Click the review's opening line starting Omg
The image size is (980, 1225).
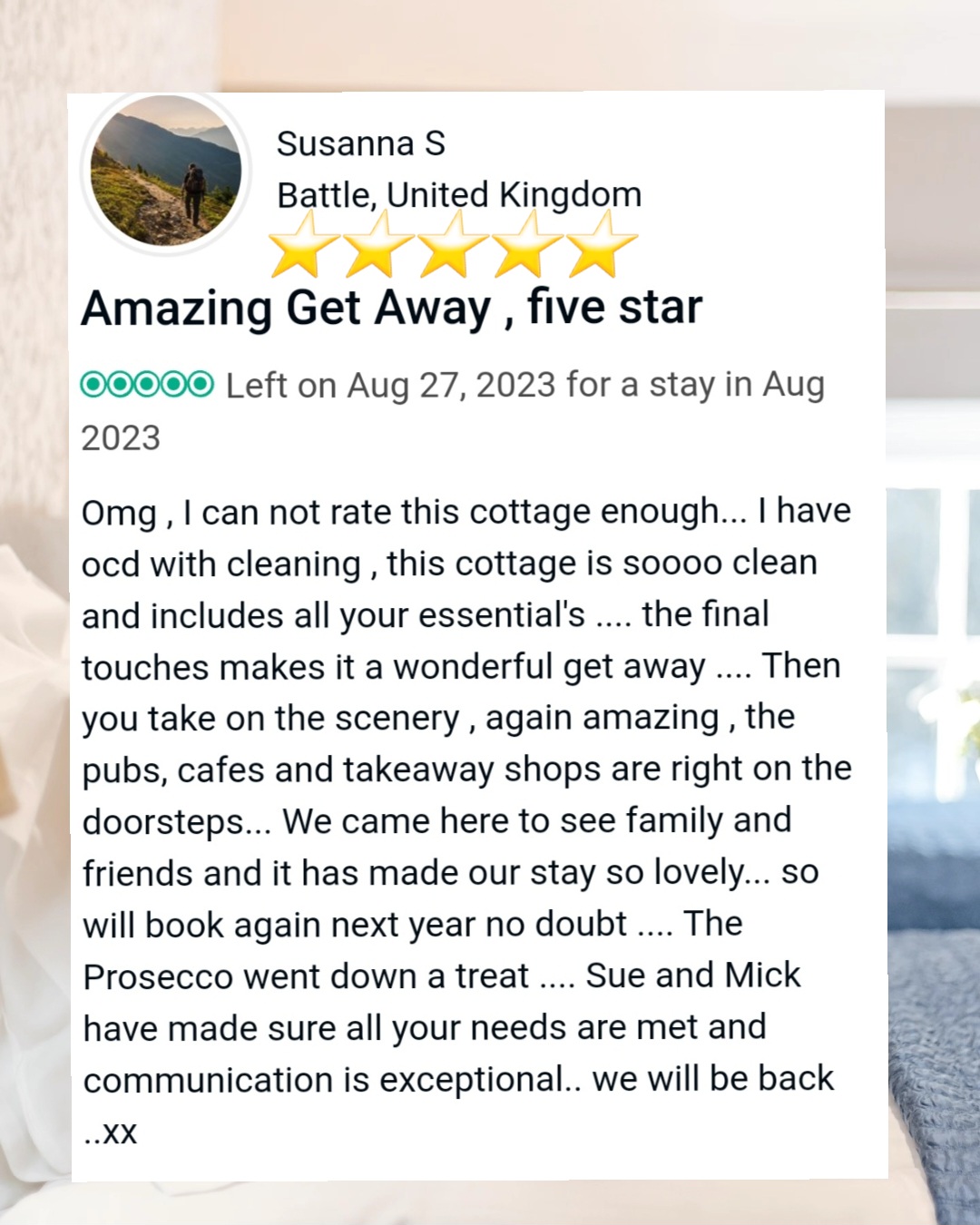tap(466, 513)
